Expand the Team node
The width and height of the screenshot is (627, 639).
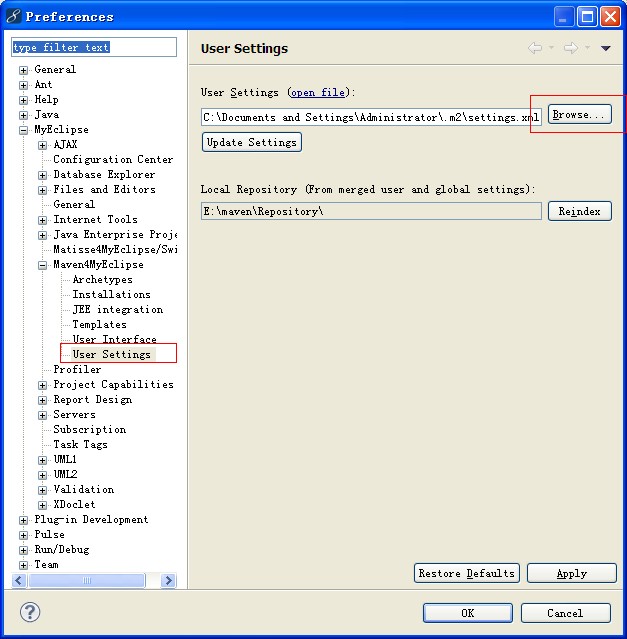[x=24, y=565]
